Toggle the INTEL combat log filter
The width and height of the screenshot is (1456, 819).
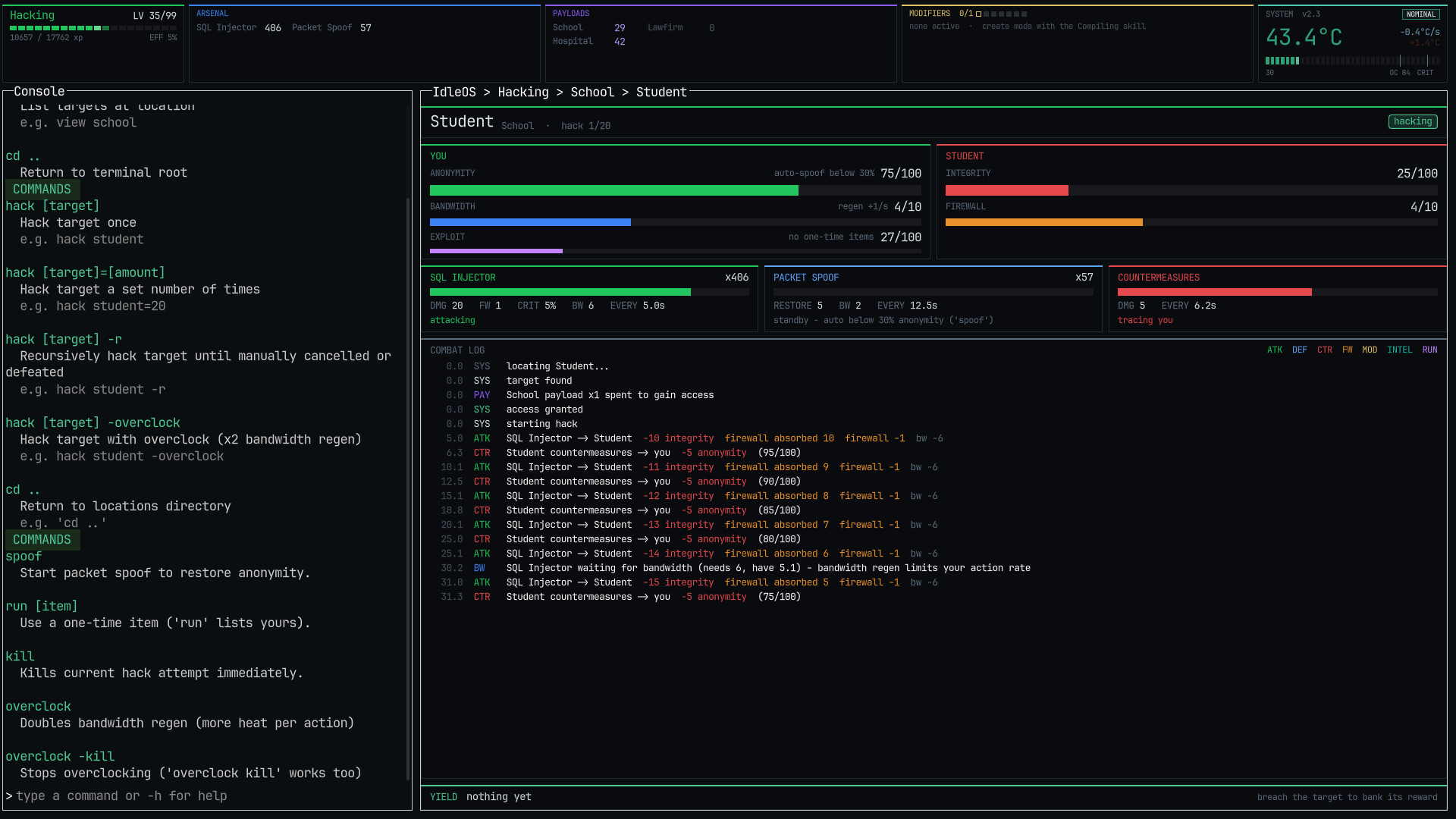coord(1400,350)
